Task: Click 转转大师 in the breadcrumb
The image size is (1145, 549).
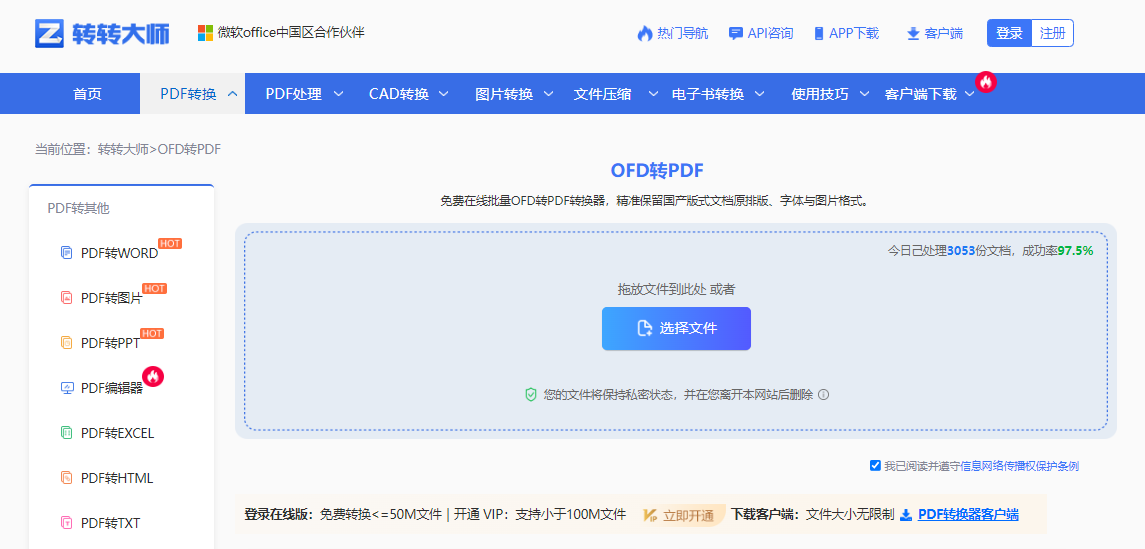Action: [123, 150]
